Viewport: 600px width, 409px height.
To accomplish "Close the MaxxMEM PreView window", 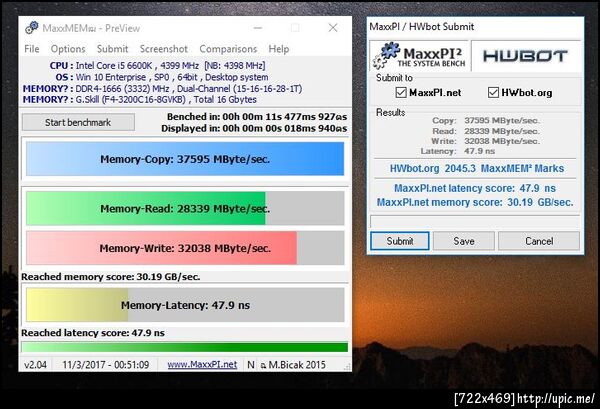I will click(x=333, y=28).
